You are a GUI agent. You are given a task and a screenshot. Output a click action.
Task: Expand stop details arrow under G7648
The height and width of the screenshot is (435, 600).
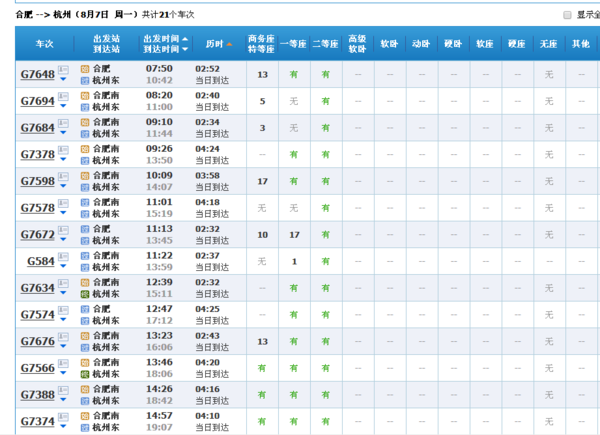coord(63,79)
